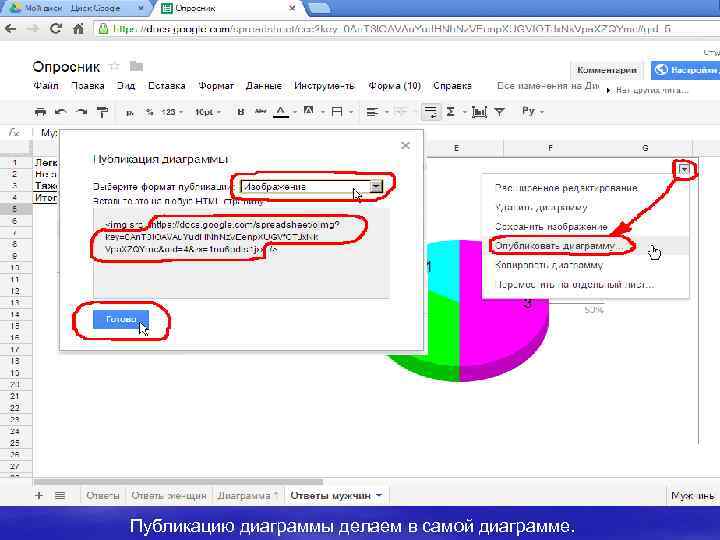Click the horizontal align icon
720x540 pixels.
372,112
